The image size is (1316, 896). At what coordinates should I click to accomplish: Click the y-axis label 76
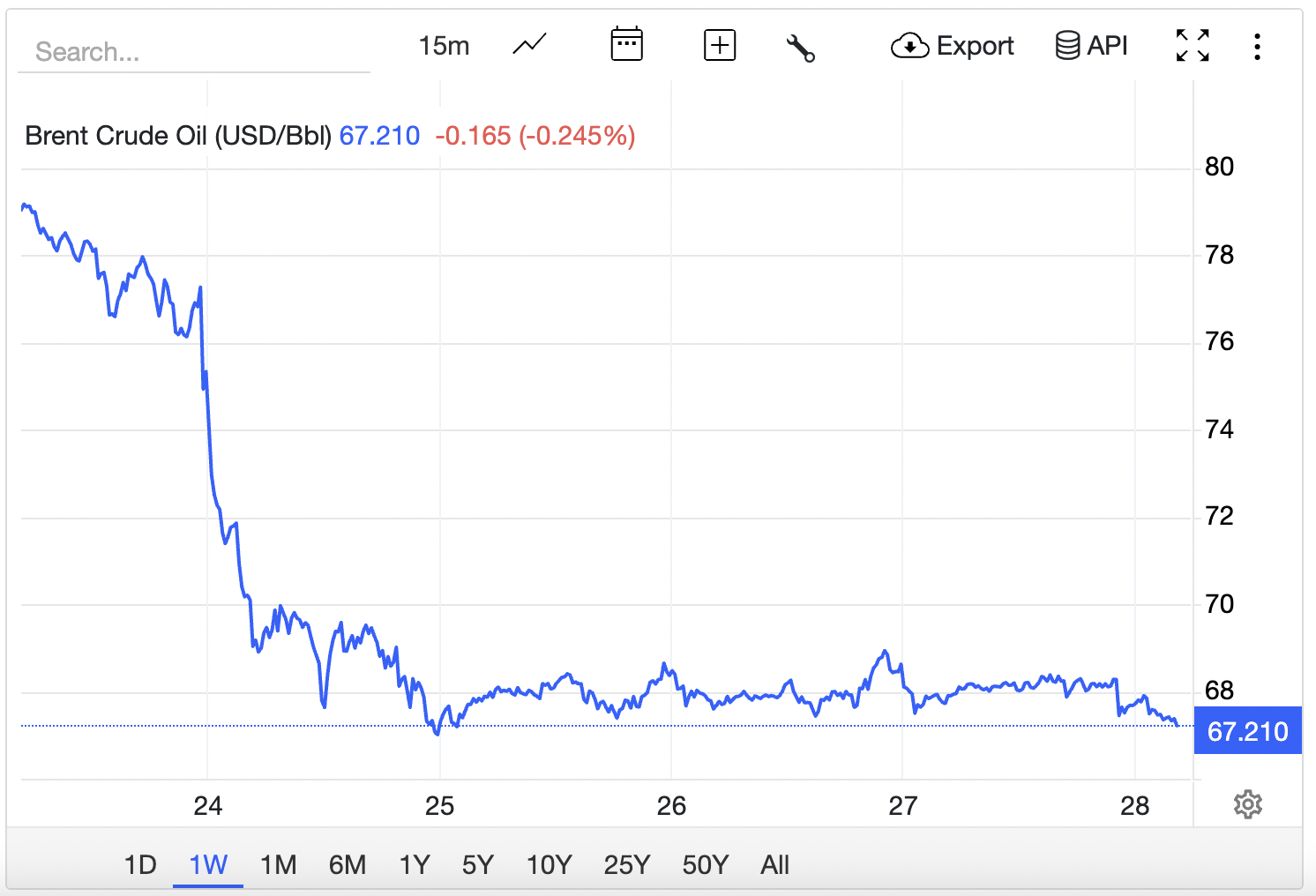click(1220, 341)
